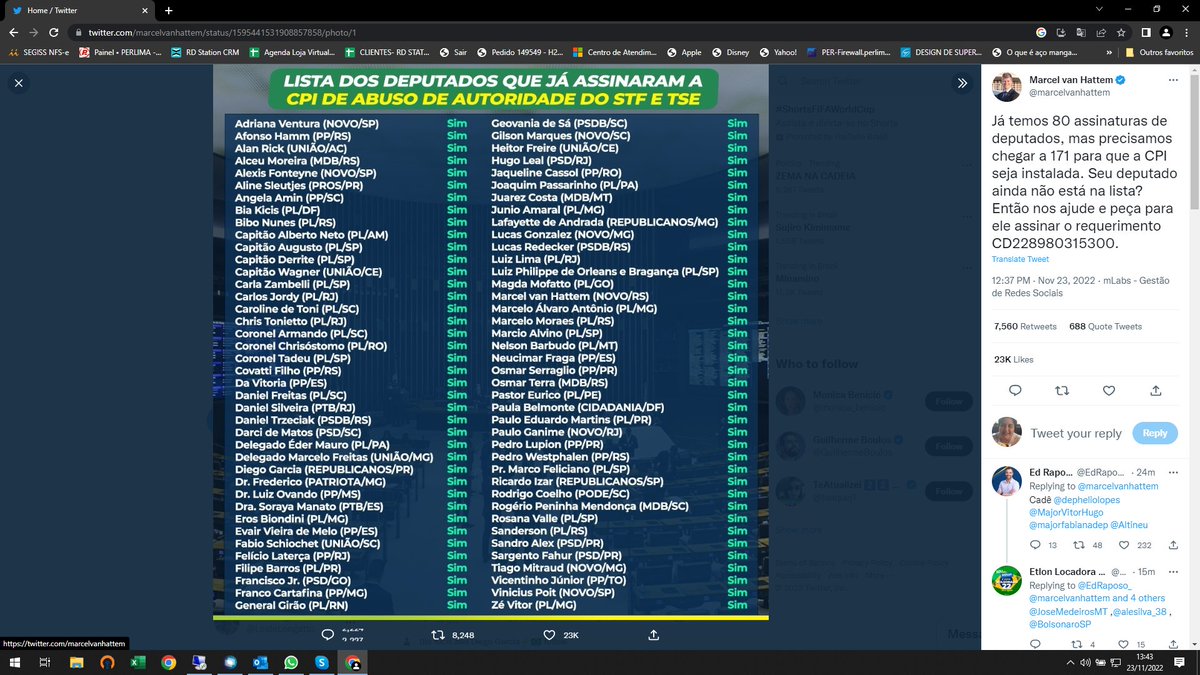
Task: Show hidden system tray icons
Action: pos(1069,662)
